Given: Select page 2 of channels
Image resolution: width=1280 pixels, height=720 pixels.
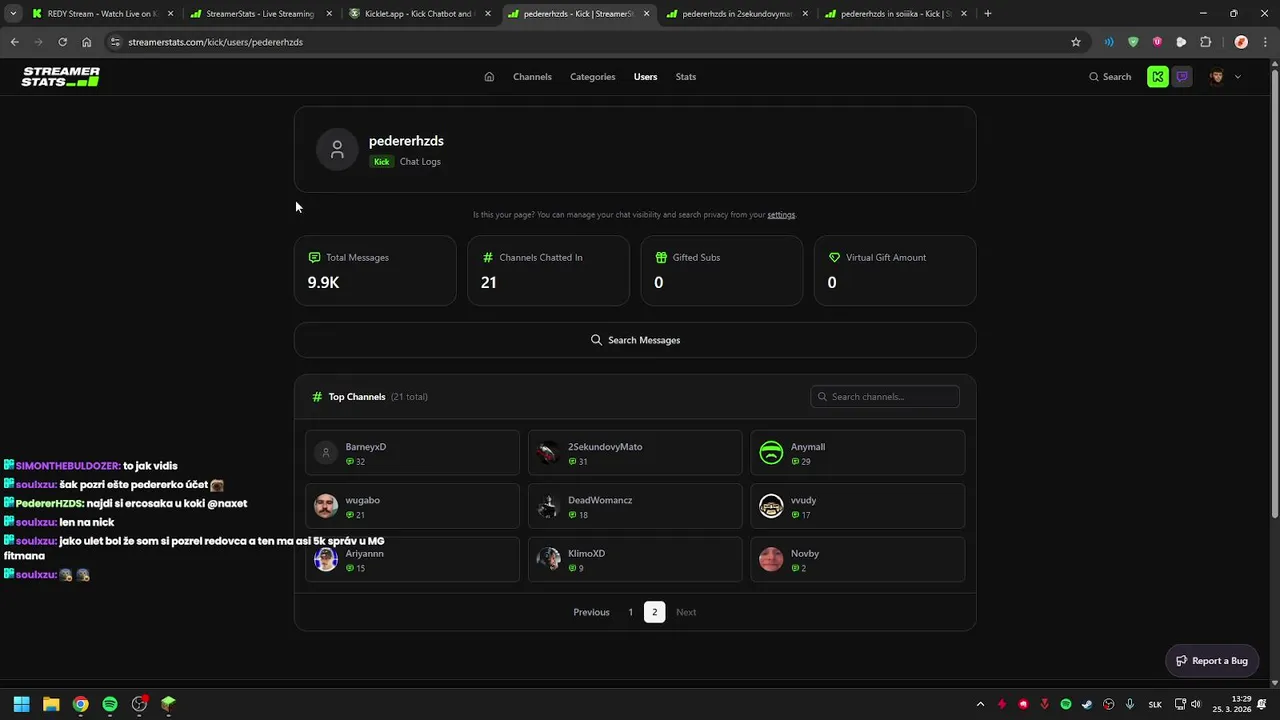Looking at the screenshot, I should coord(654,612).
